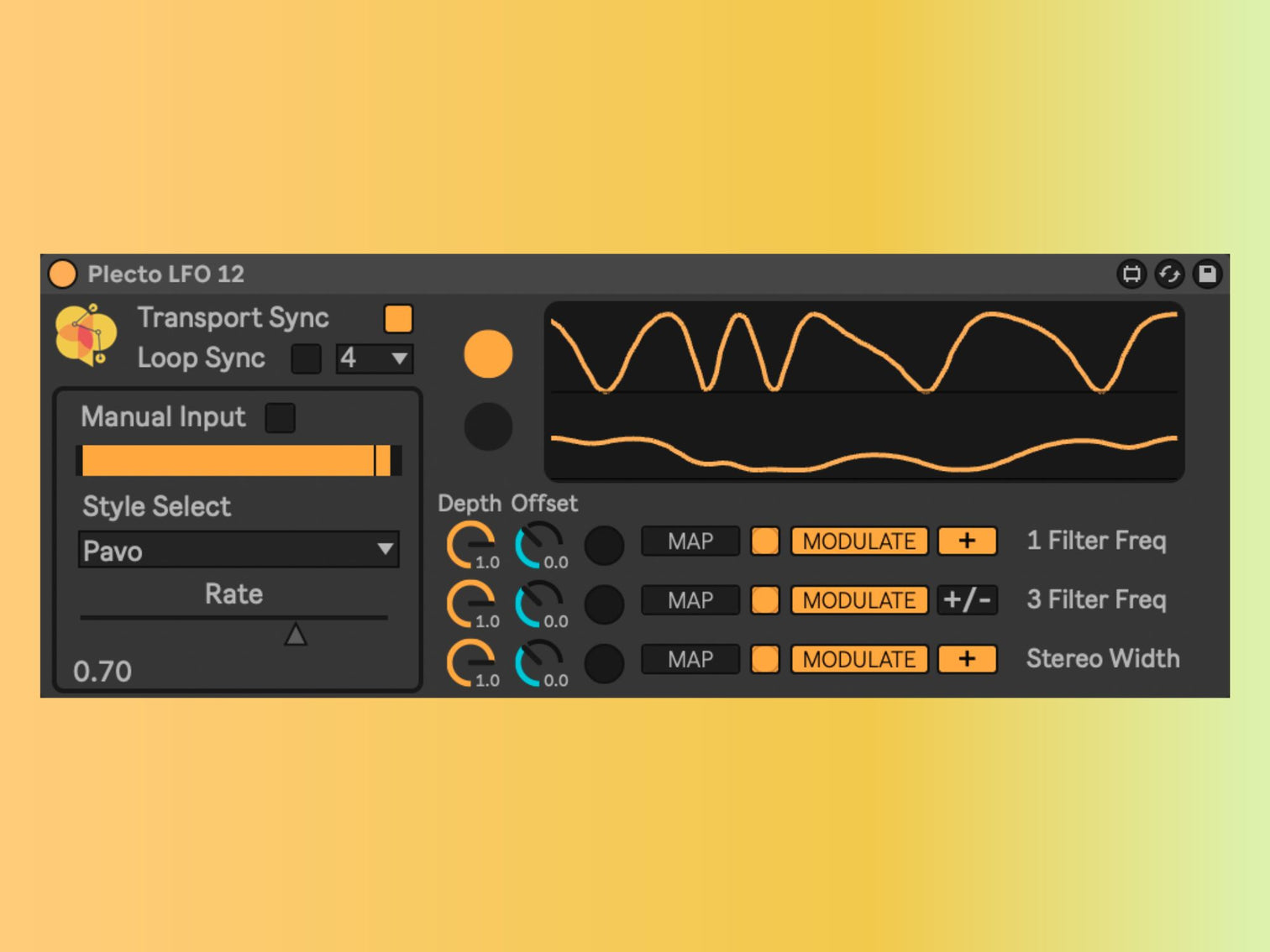Viewport: 1270px width, 952px height.
Task: Click the dark circle below orange indicator
Action: (x=488, y=426)
